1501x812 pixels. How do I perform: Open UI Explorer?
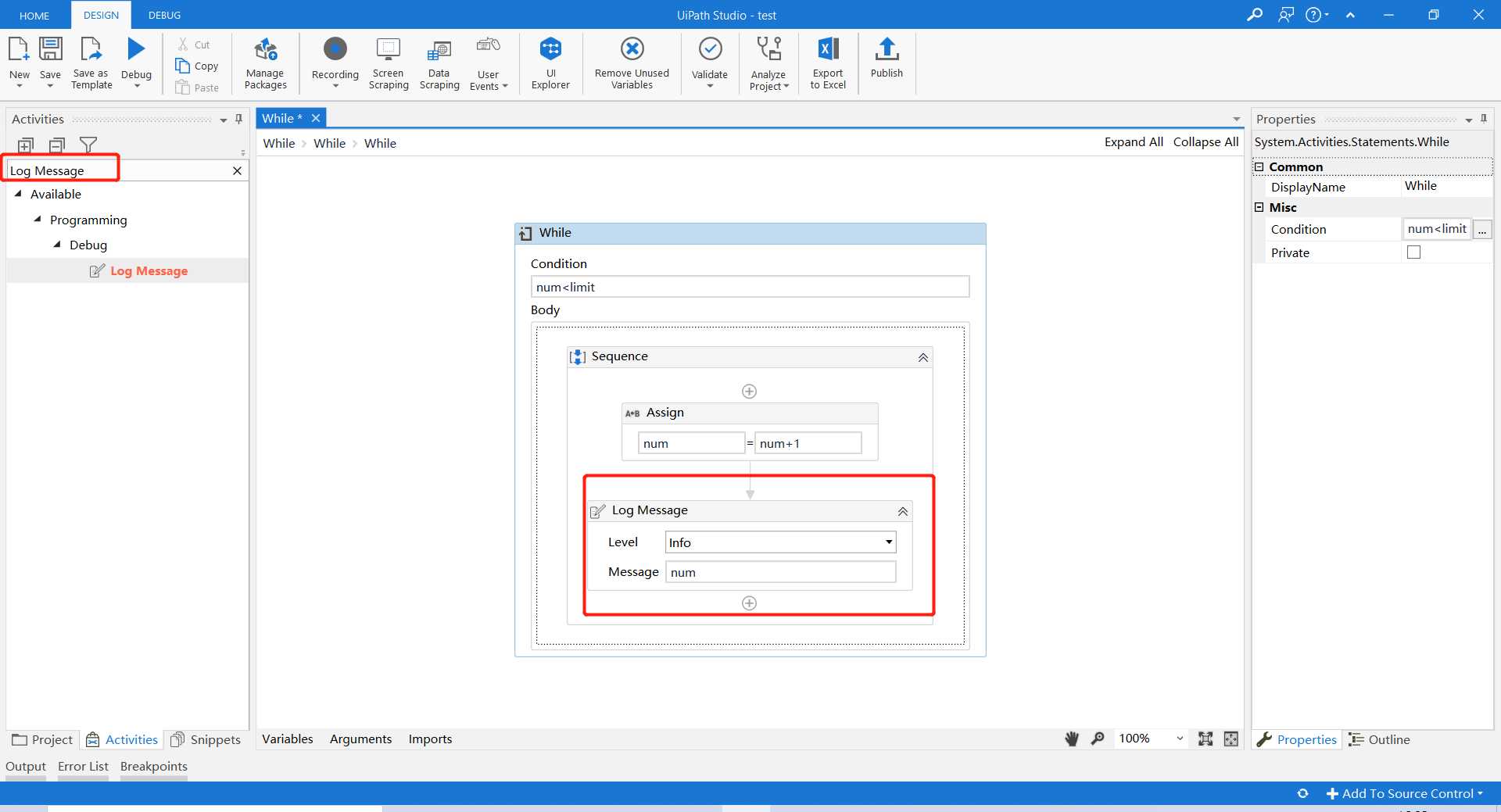(x=550, y=63)
